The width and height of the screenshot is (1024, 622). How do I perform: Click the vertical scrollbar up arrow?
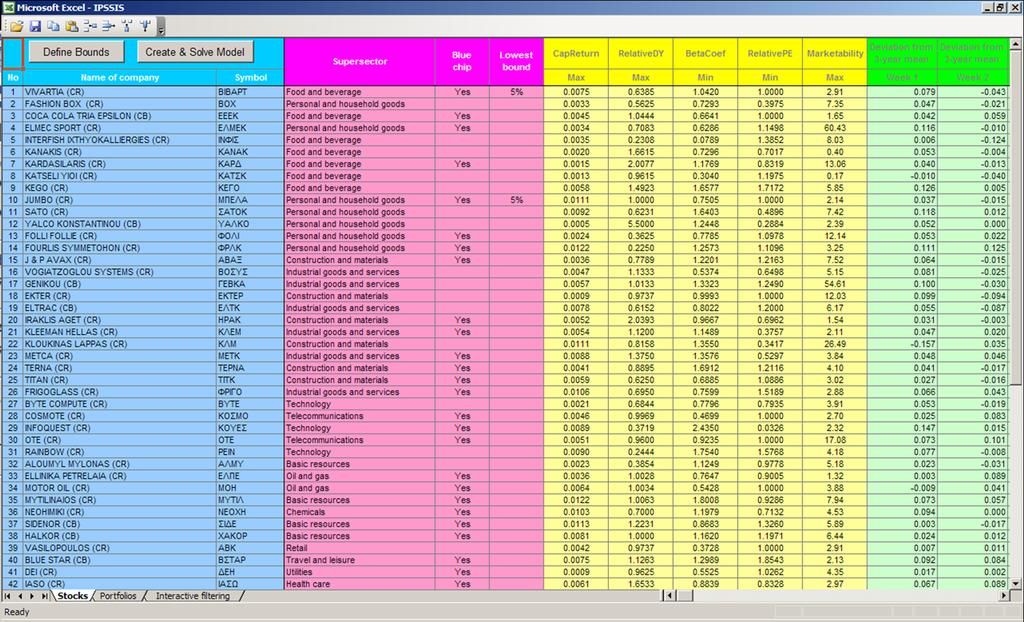[1016, 44]
